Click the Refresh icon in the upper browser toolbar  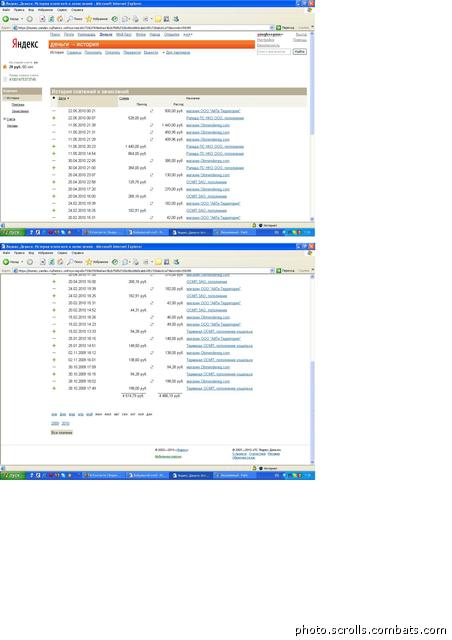click(51, 19)
